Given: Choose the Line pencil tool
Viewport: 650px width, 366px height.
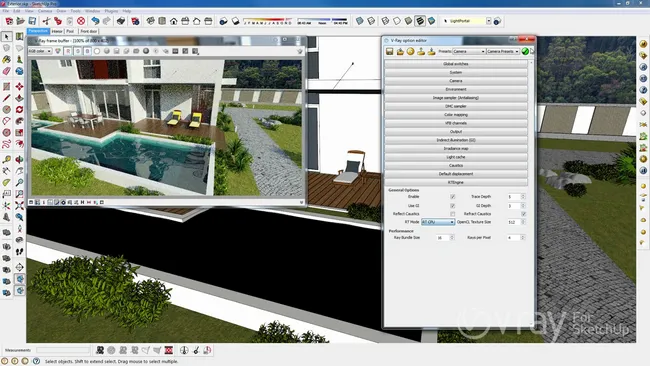Looking at the screenshot, I should coord(6,98).
